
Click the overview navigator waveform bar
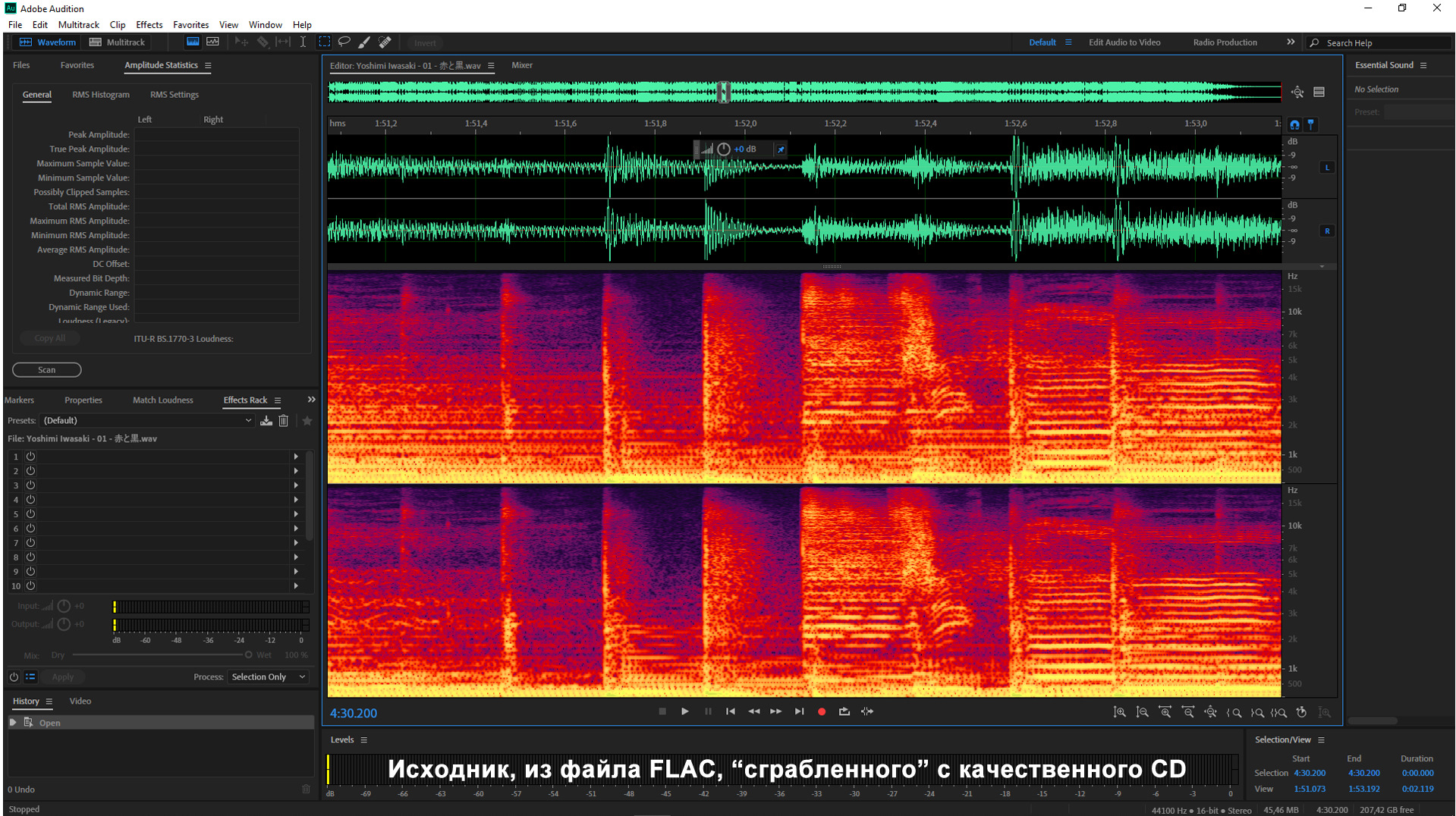[x=805, y=93]
